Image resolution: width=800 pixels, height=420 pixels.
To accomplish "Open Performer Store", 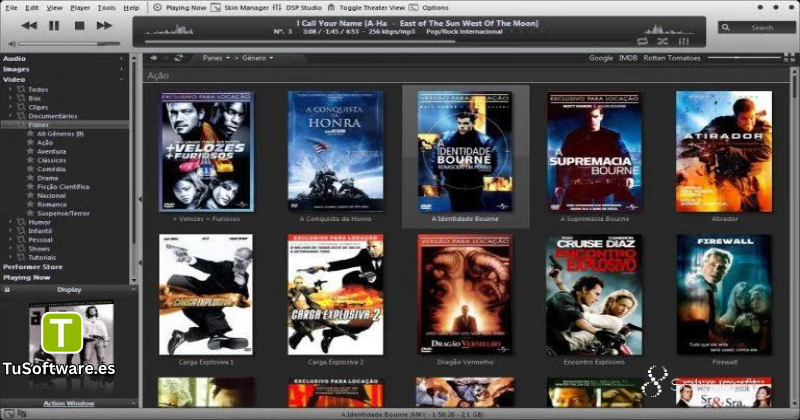I will (x=33, y=267).
